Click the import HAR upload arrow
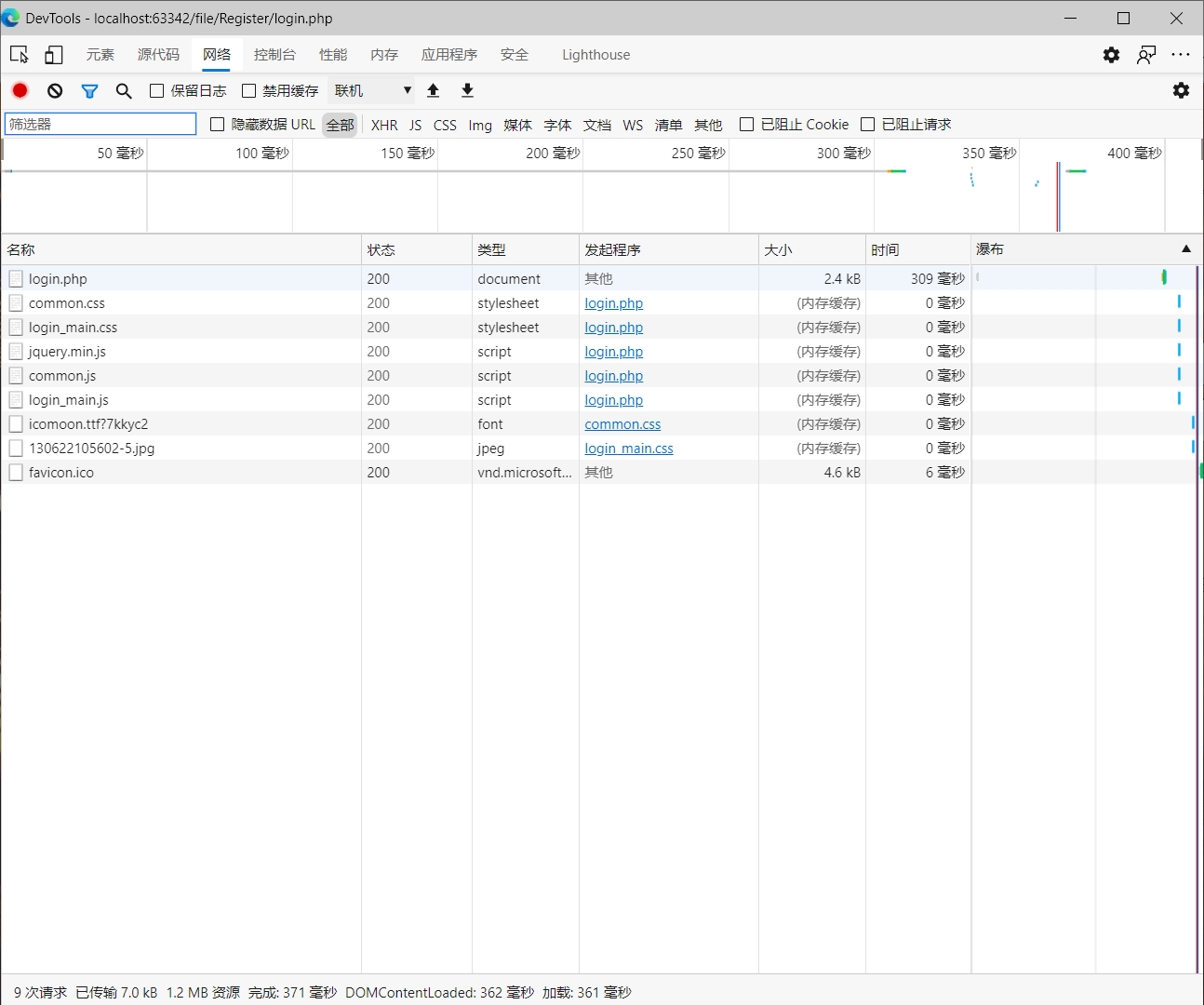 433,90
